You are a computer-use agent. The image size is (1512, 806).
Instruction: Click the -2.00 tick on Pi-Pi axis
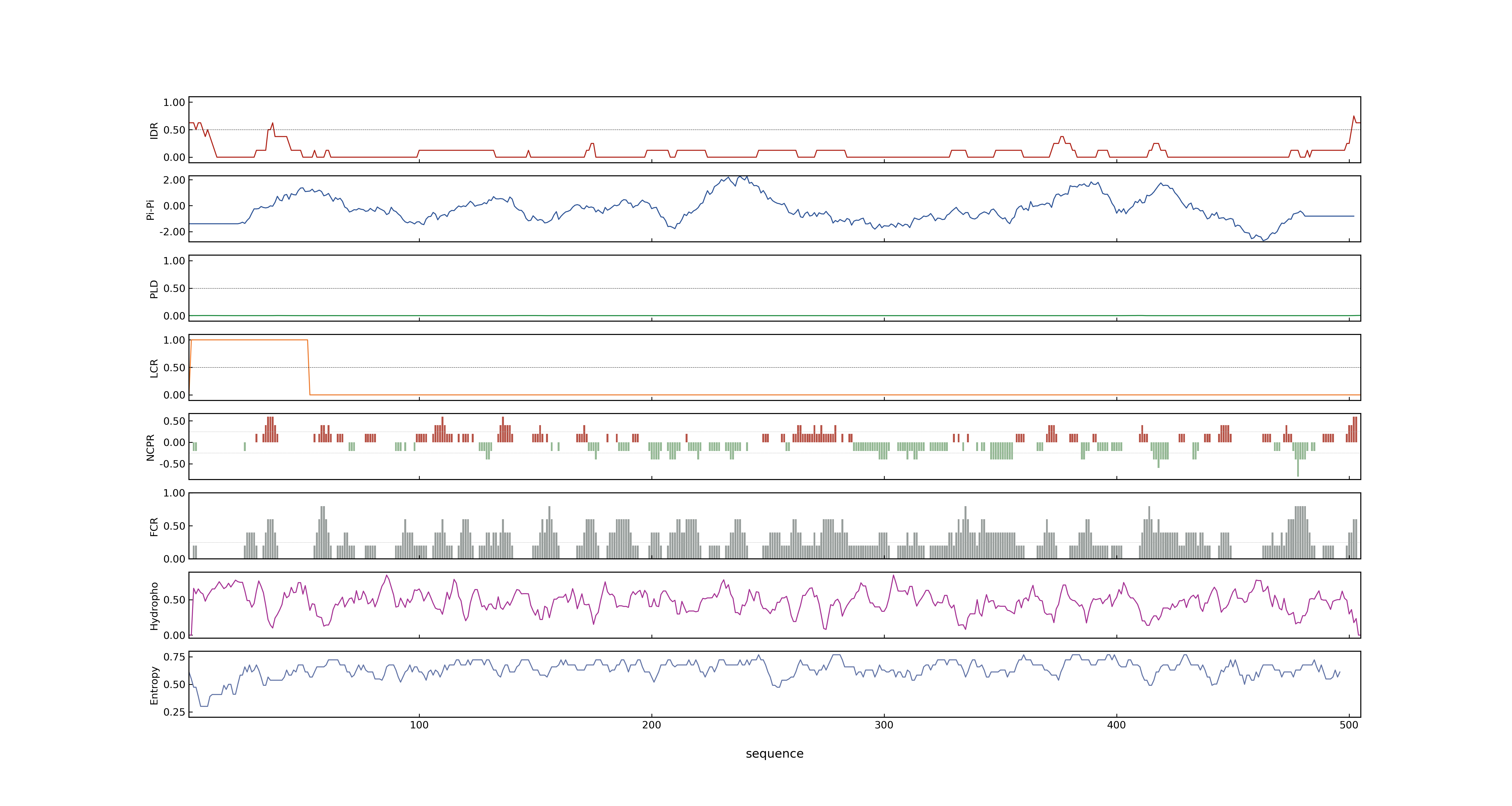[172, 232]
